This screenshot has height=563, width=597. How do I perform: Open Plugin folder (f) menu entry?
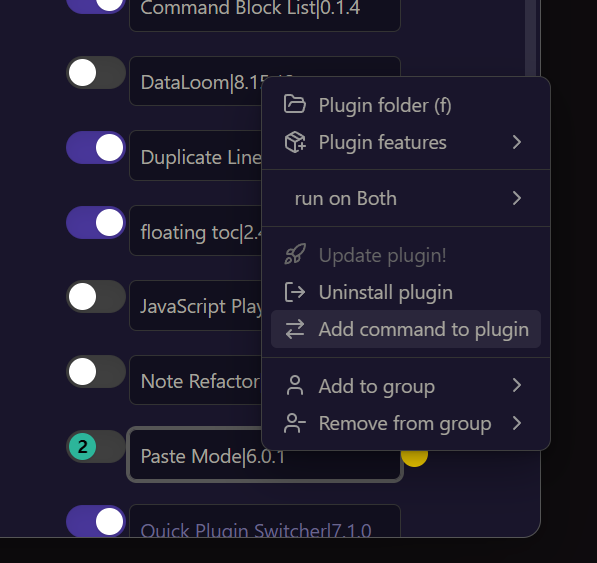click(x=406, y=105)
